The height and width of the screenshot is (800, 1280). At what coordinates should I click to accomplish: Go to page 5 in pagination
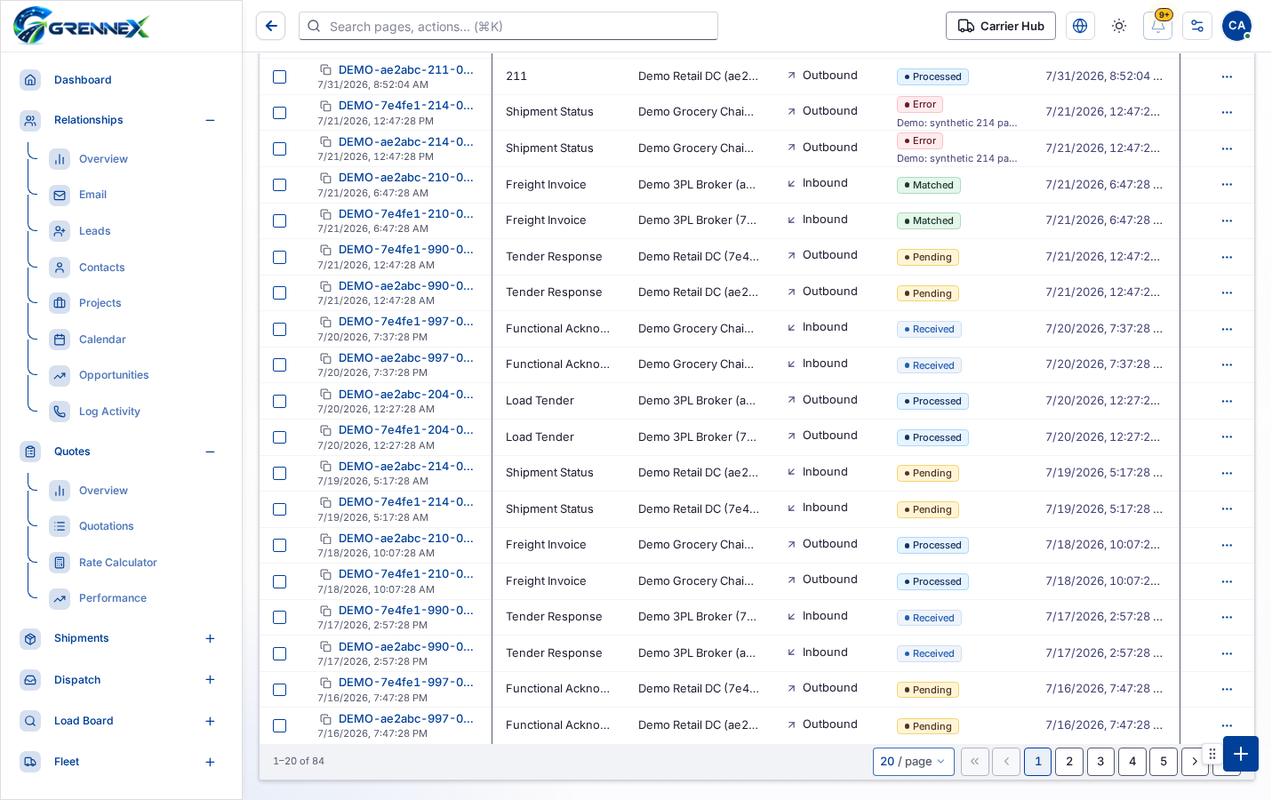[1163, 762]
